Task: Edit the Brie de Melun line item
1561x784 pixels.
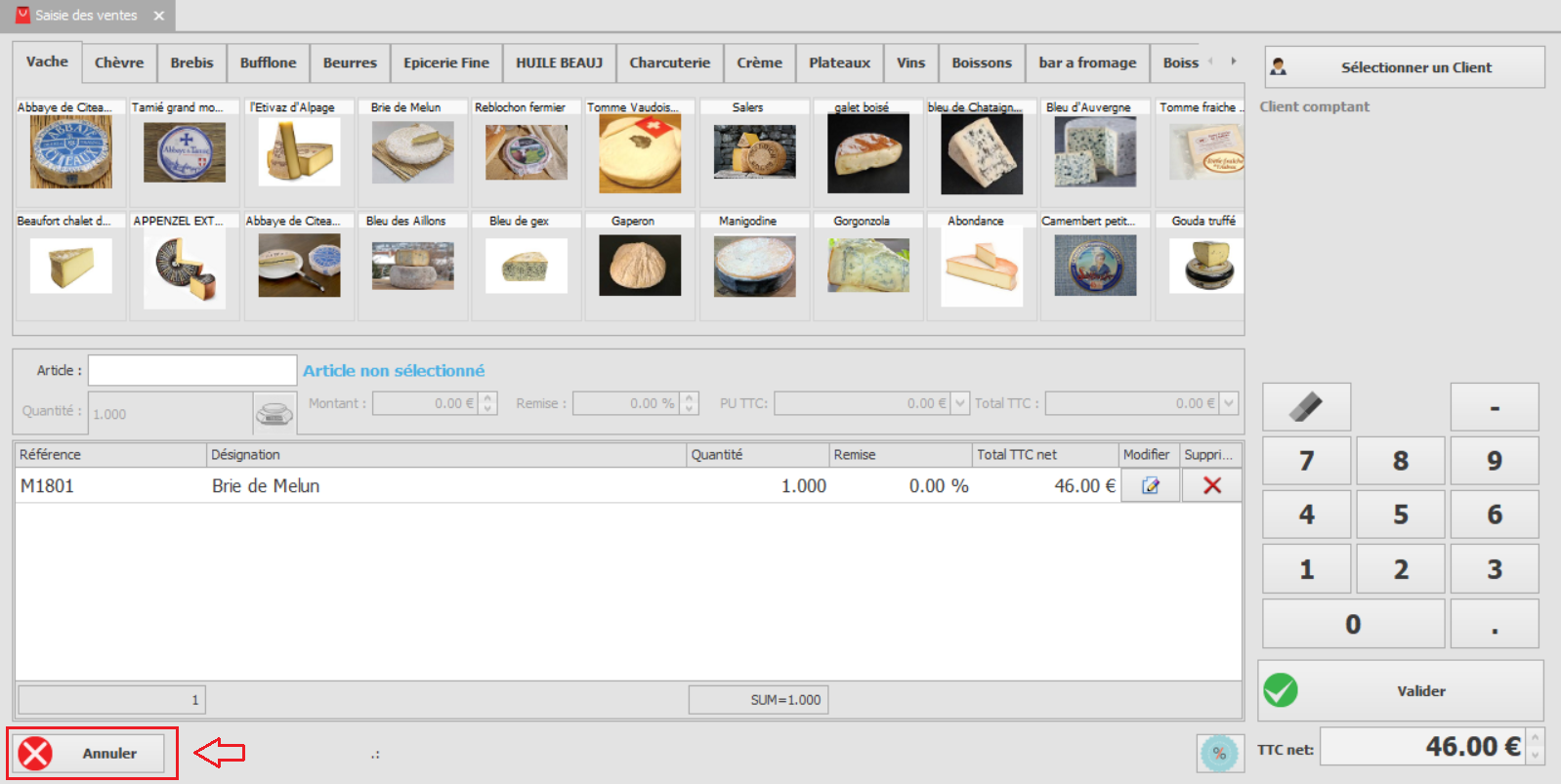Action: tap(1150, 485)
